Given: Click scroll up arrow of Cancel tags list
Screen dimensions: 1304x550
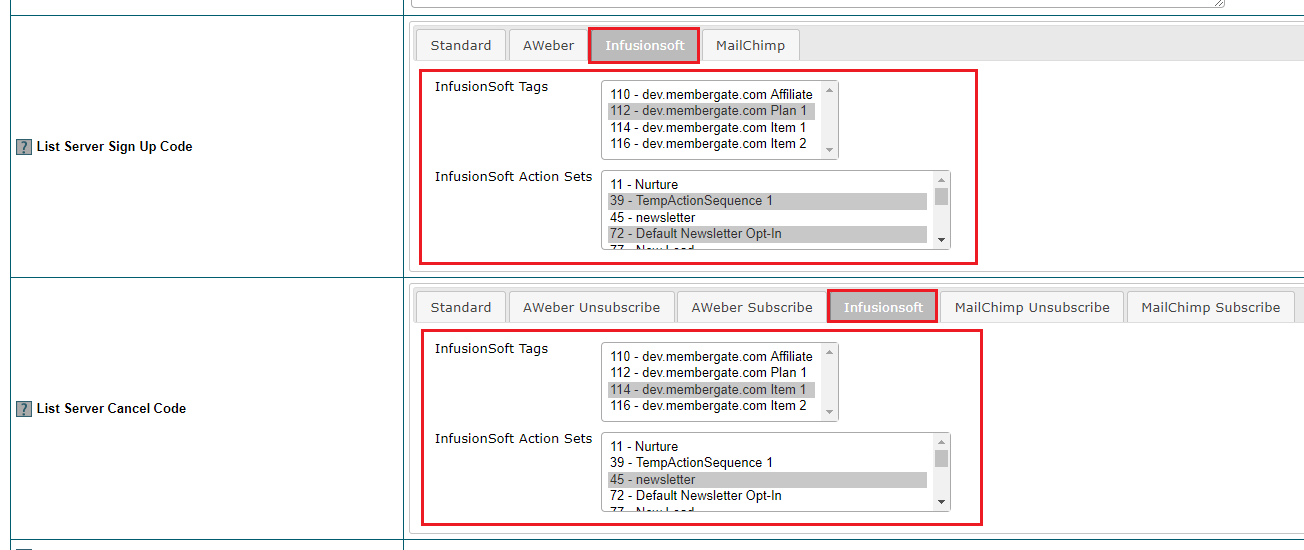Looking at the screenshot, I should click(829, 352).
